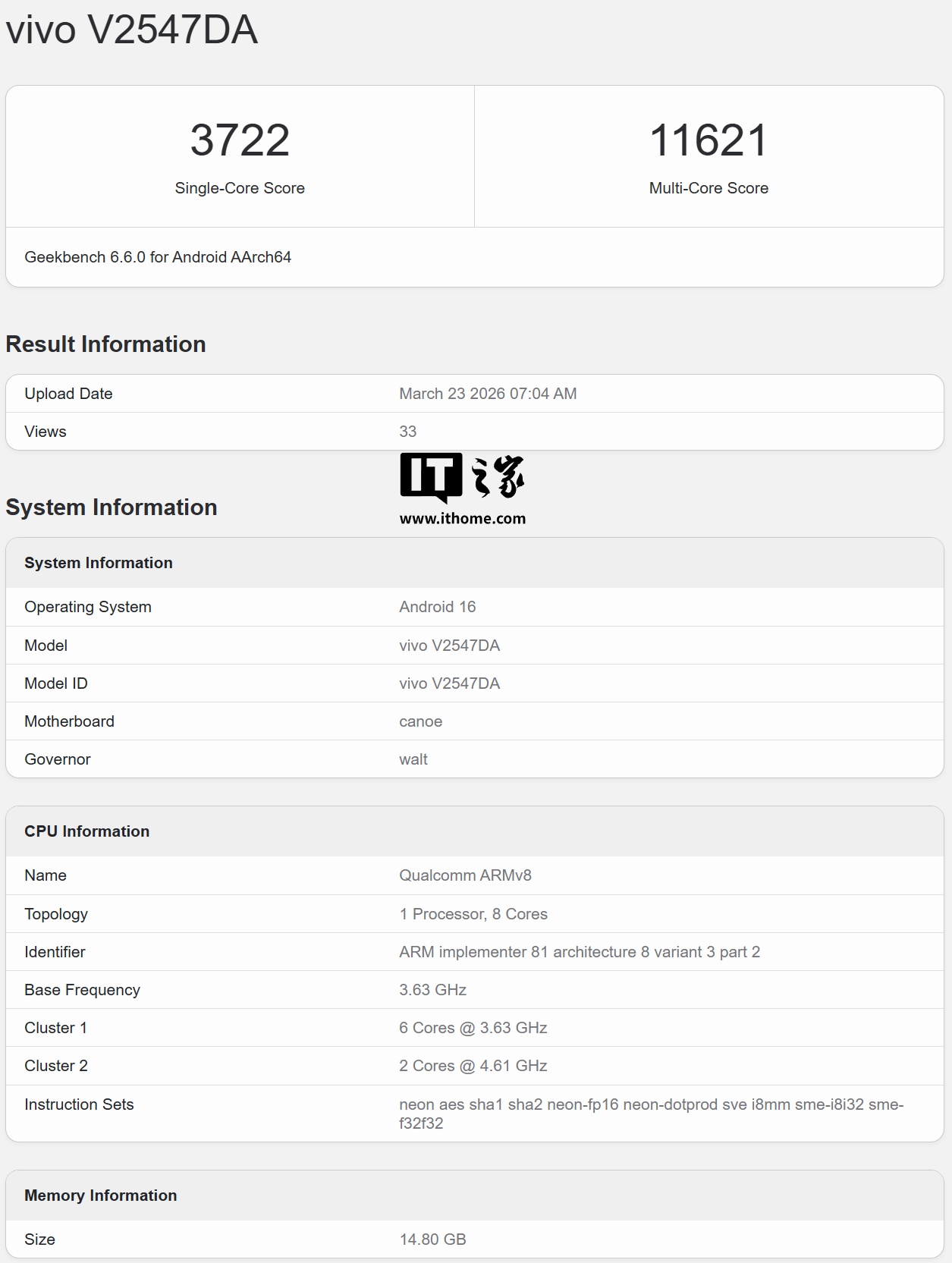Click the Motherboard value canoe
This screenshot has width=952, height=1263.
[x=421, y=721]
